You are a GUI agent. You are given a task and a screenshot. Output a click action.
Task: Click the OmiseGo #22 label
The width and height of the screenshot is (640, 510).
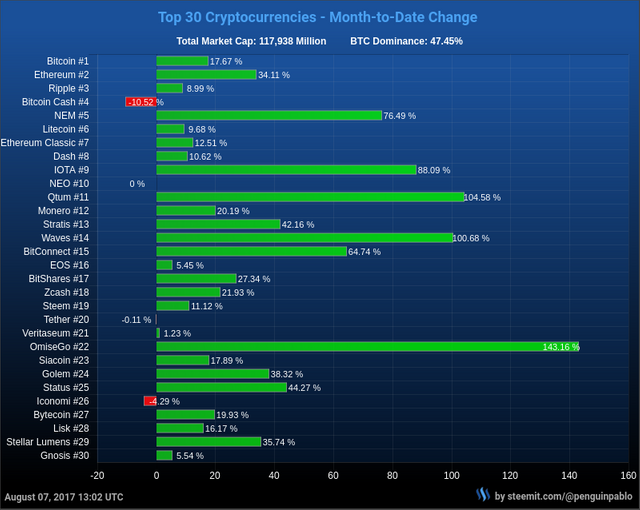pyautogui.click(x=59, y=347)
